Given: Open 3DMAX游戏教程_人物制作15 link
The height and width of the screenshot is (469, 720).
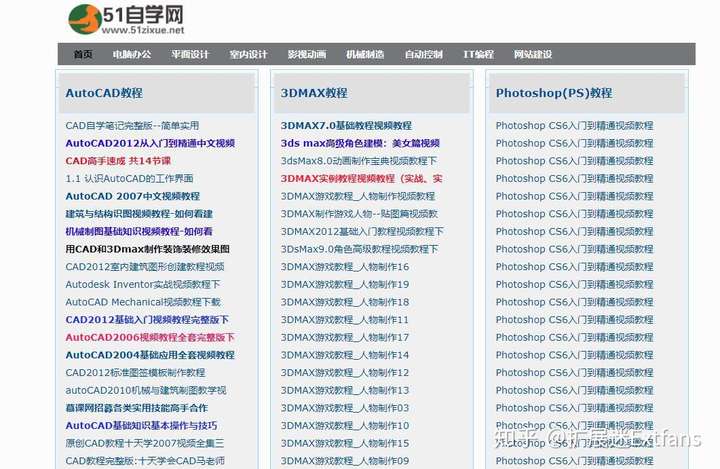Looking at the screenshot, I should click(345, 443).
